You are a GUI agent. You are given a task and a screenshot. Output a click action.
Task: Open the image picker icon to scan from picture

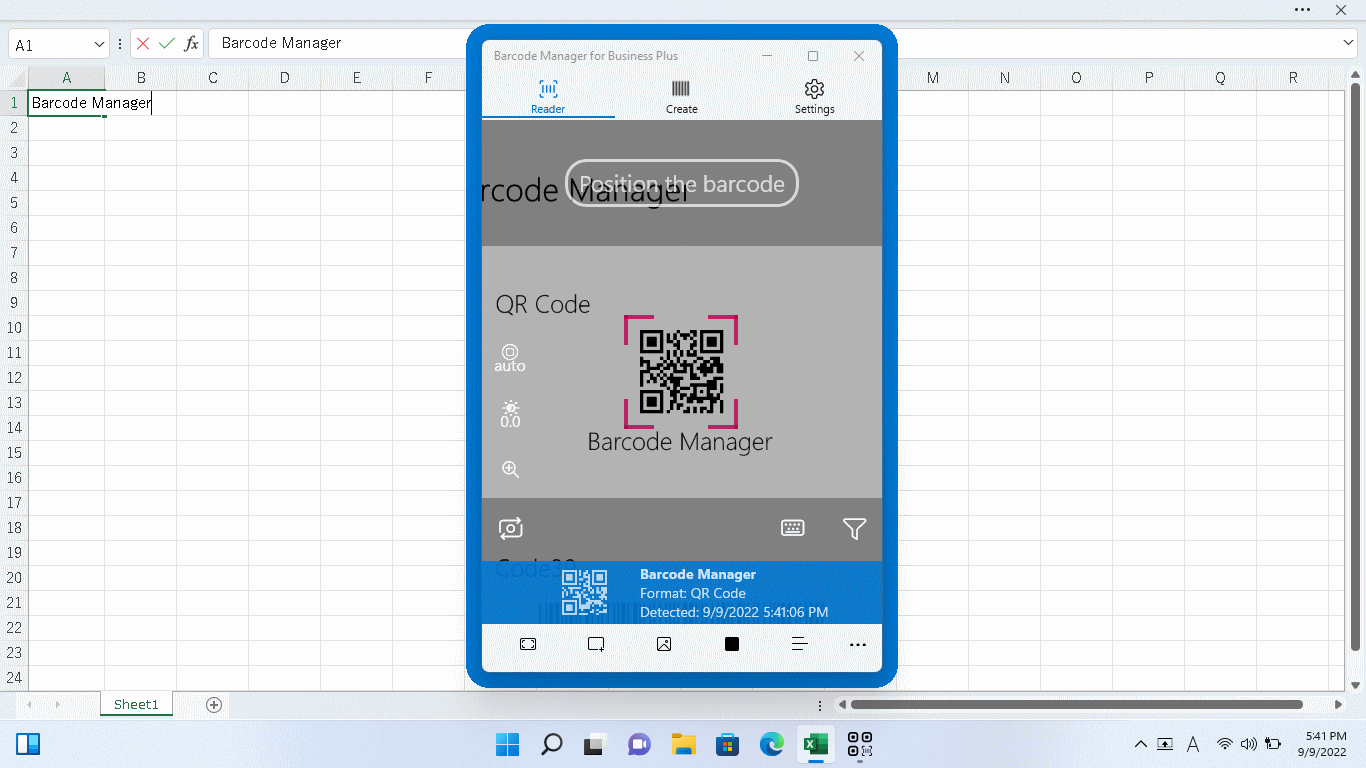point(663,644)
